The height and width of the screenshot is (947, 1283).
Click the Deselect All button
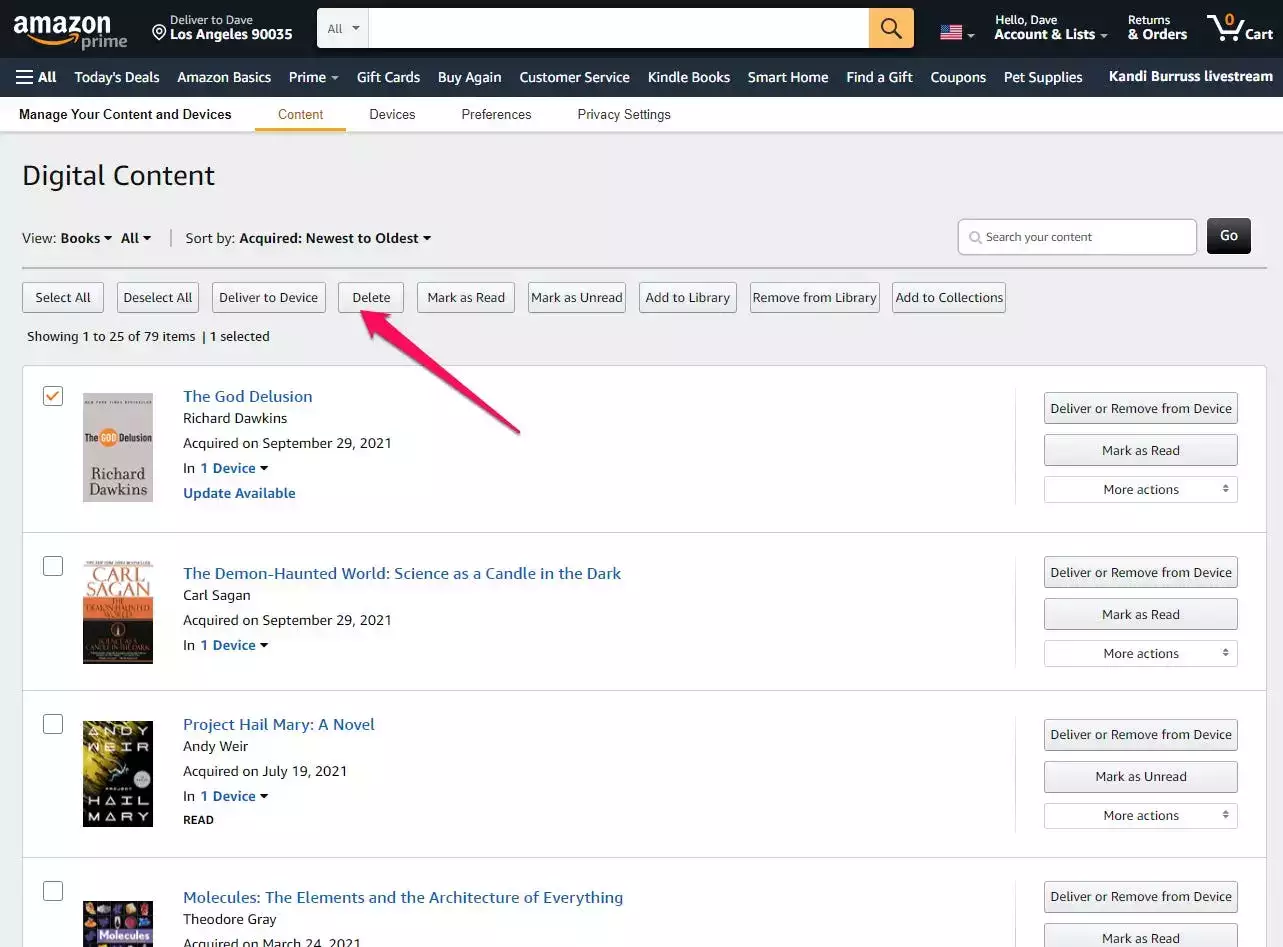[158, 297]
